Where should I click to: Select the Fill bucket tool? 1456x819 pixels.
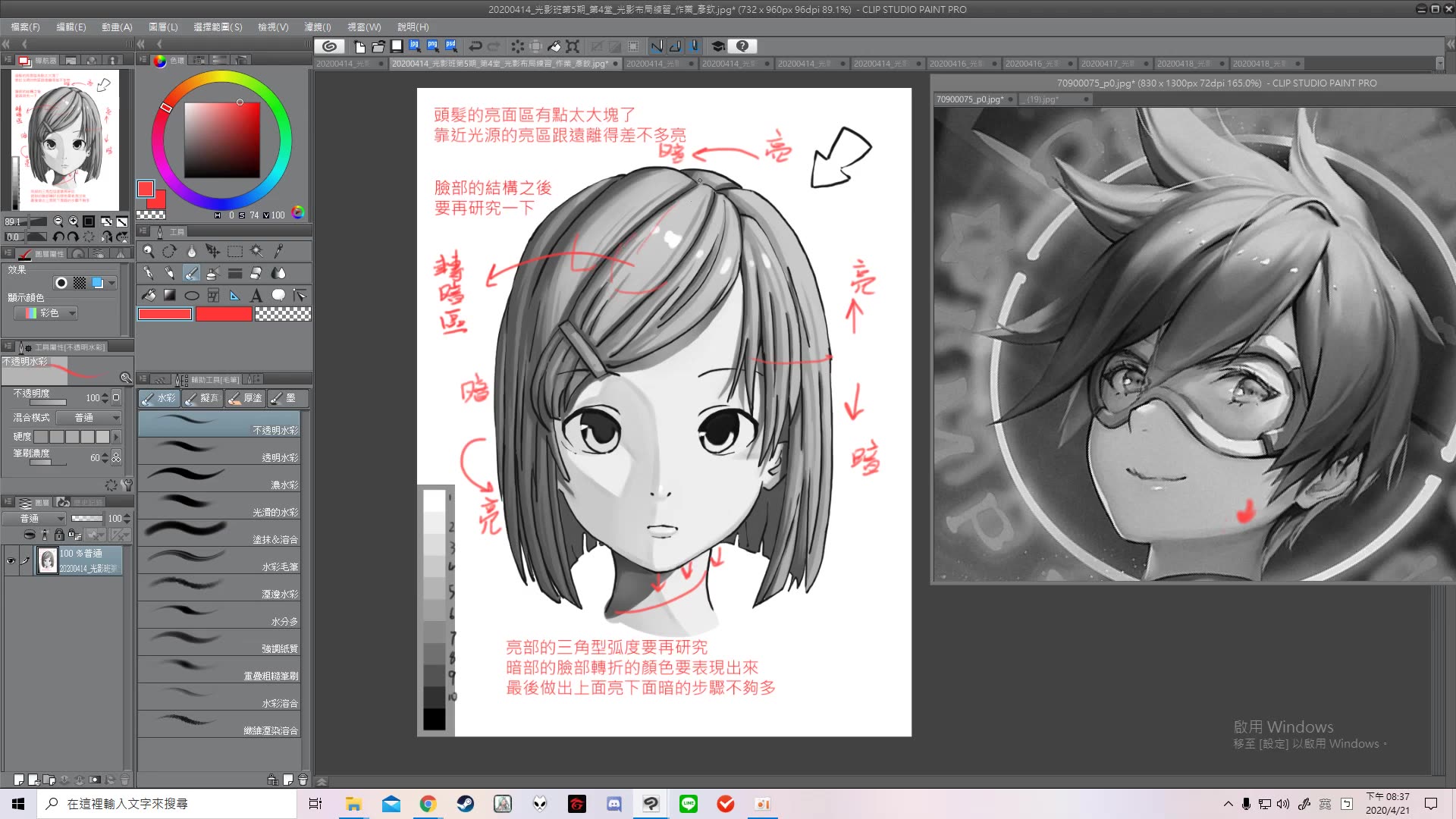[149, 295]
